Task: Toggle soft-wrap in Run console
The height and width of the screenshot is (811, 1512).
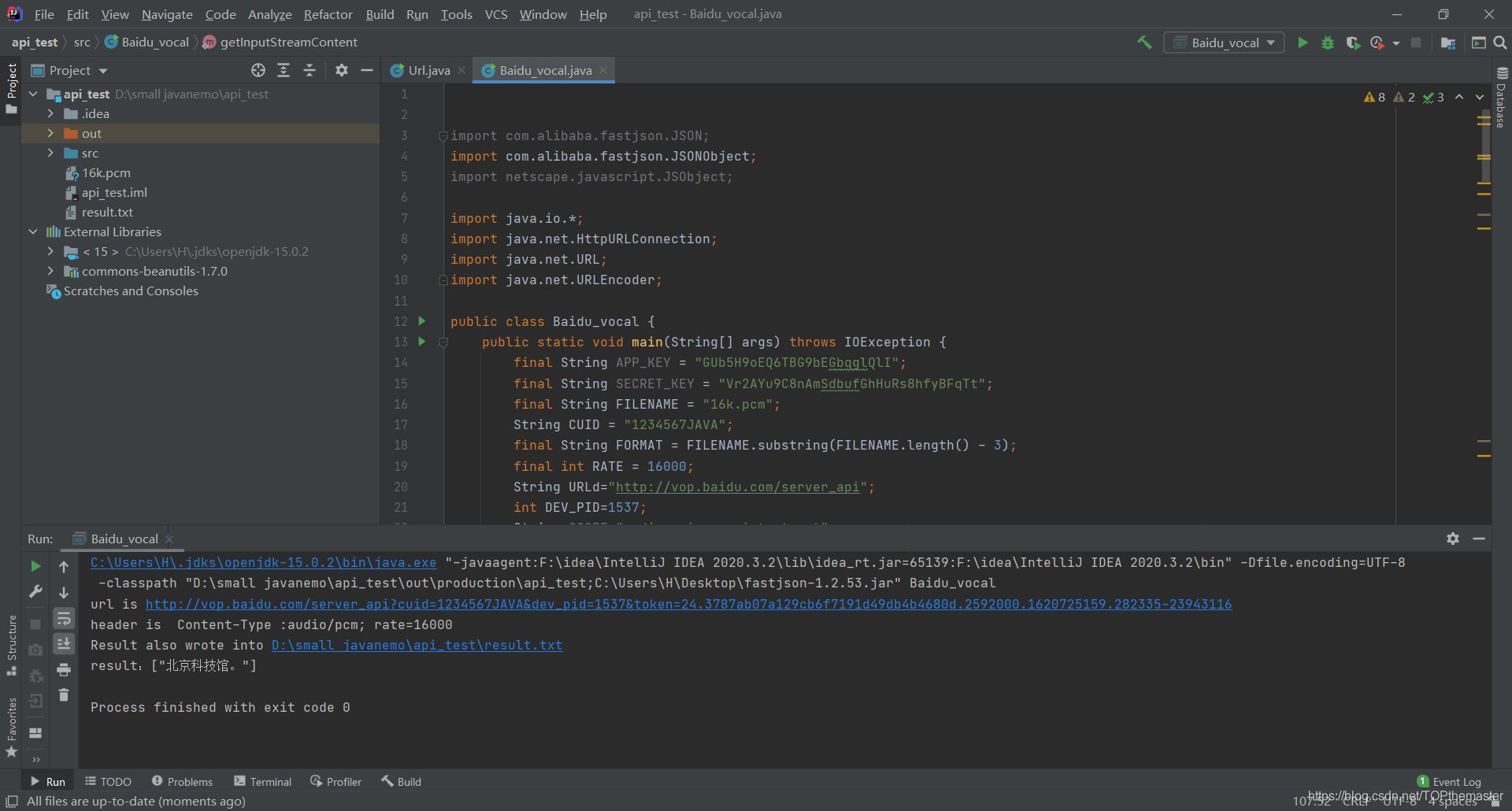Action: 64,618
